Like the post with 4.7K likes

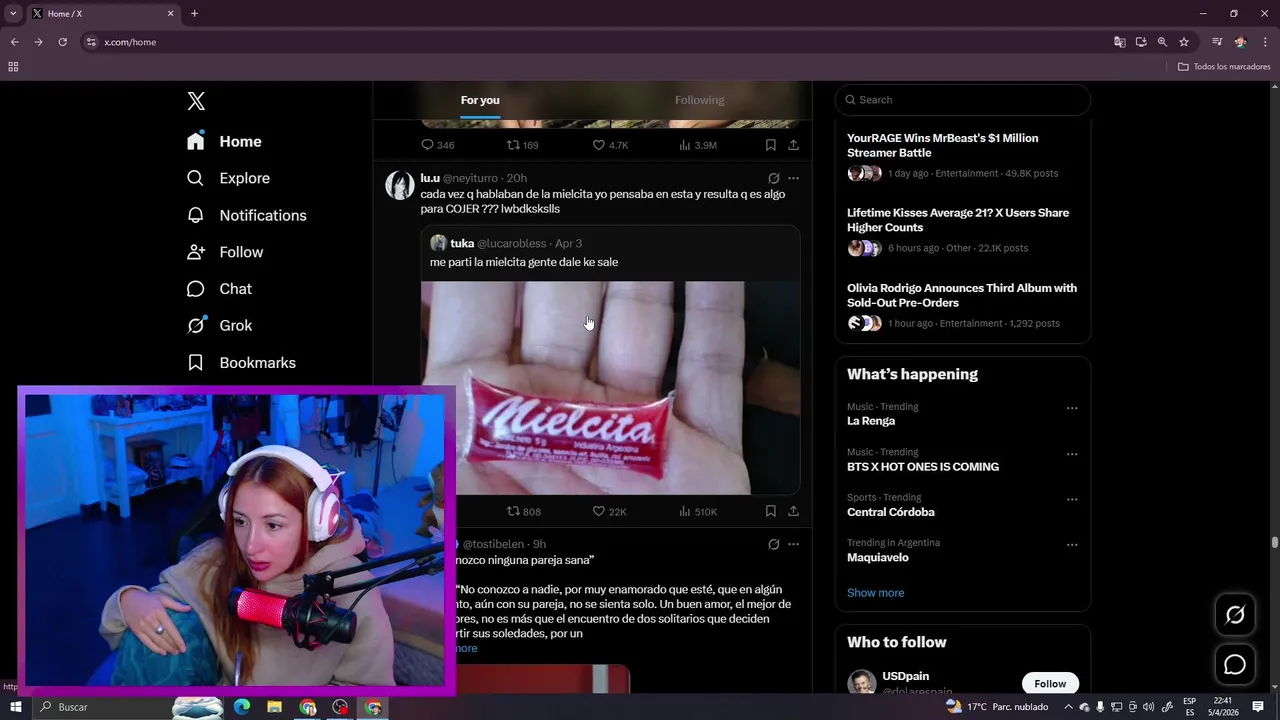point(609,145)
